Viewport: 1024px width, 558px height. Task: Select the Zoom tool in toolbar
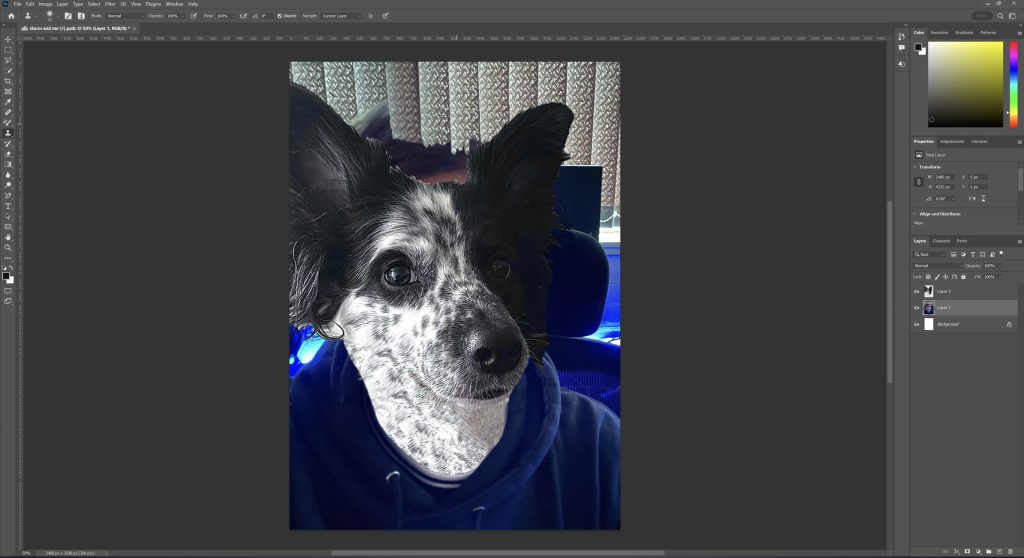pyautogui.click(x=8, y=247)
